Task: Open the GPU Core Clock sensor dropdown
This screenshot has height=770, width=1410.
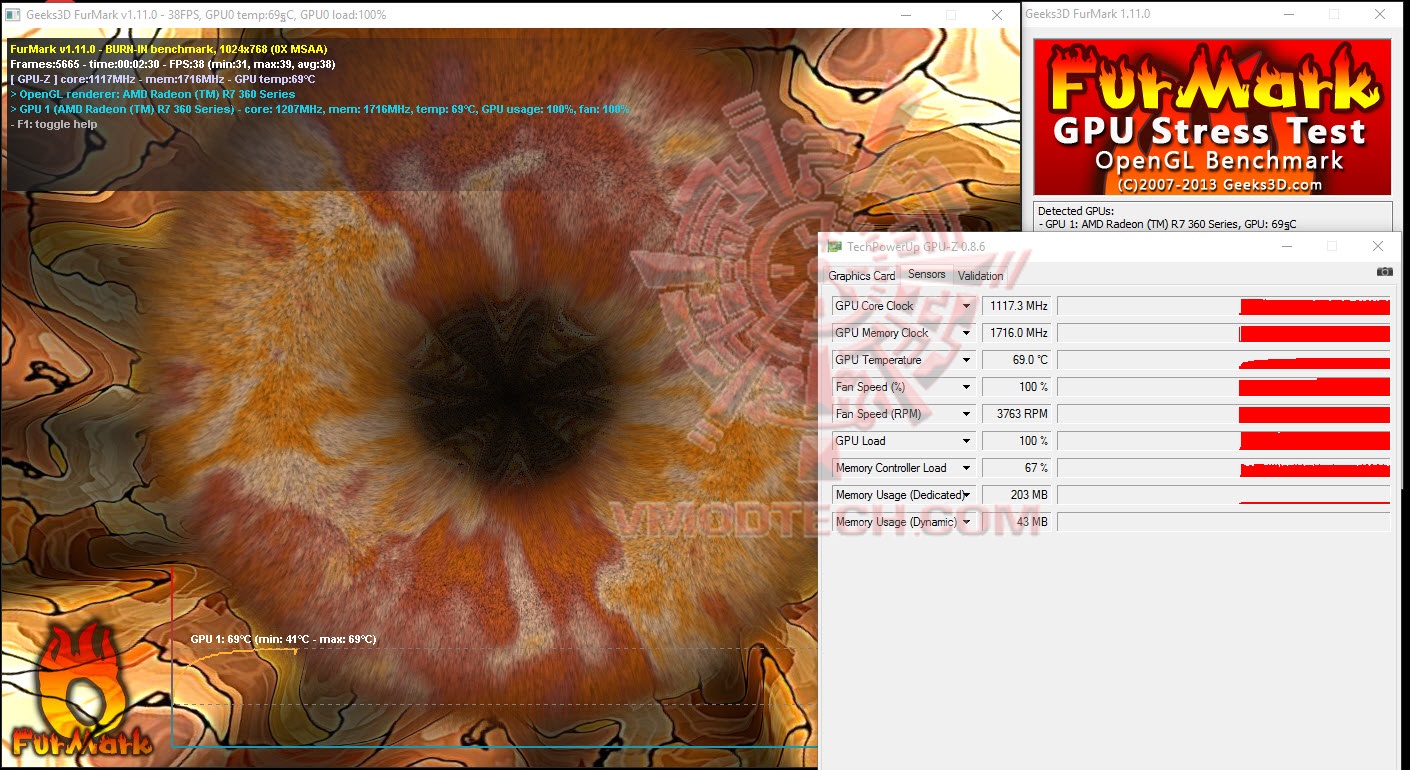Action: (967, 306)
